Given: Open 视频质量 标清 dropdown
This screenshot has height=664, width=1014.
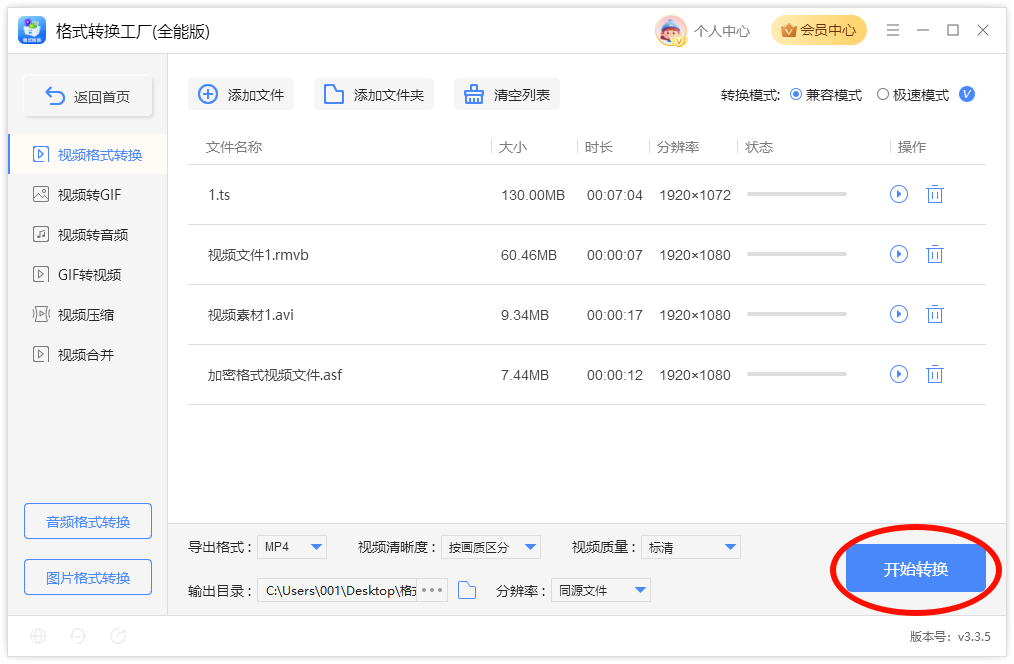Looking at the screenshot, I should tap(691, 547).
